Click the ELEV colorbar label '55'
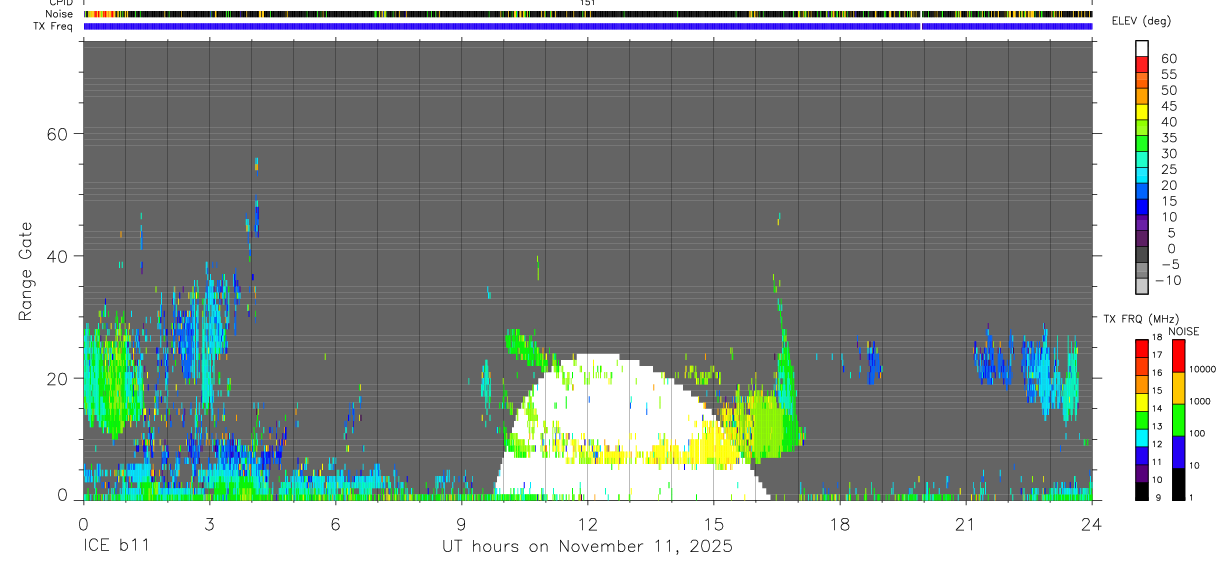 (1167, 74)
